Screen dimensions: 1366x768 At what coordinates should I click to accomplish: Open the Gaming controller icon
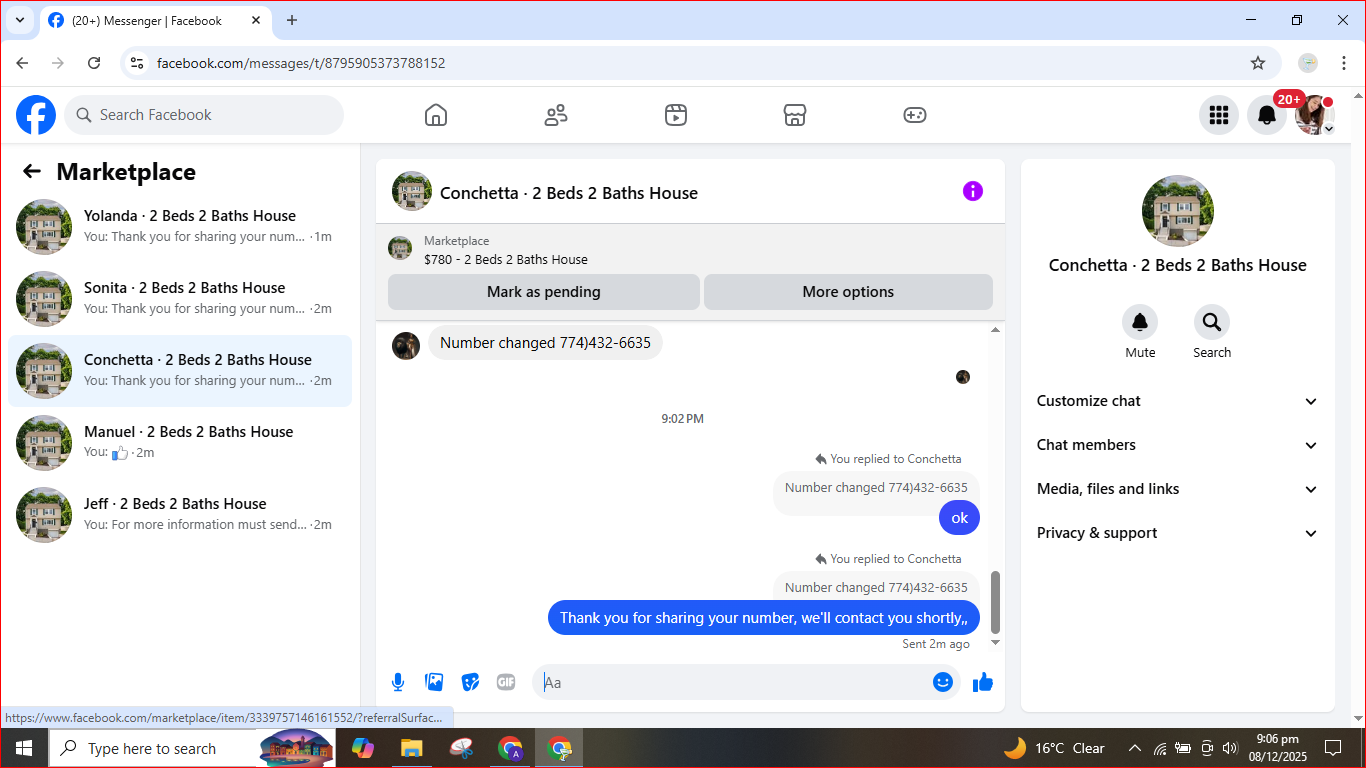[915, 115]
